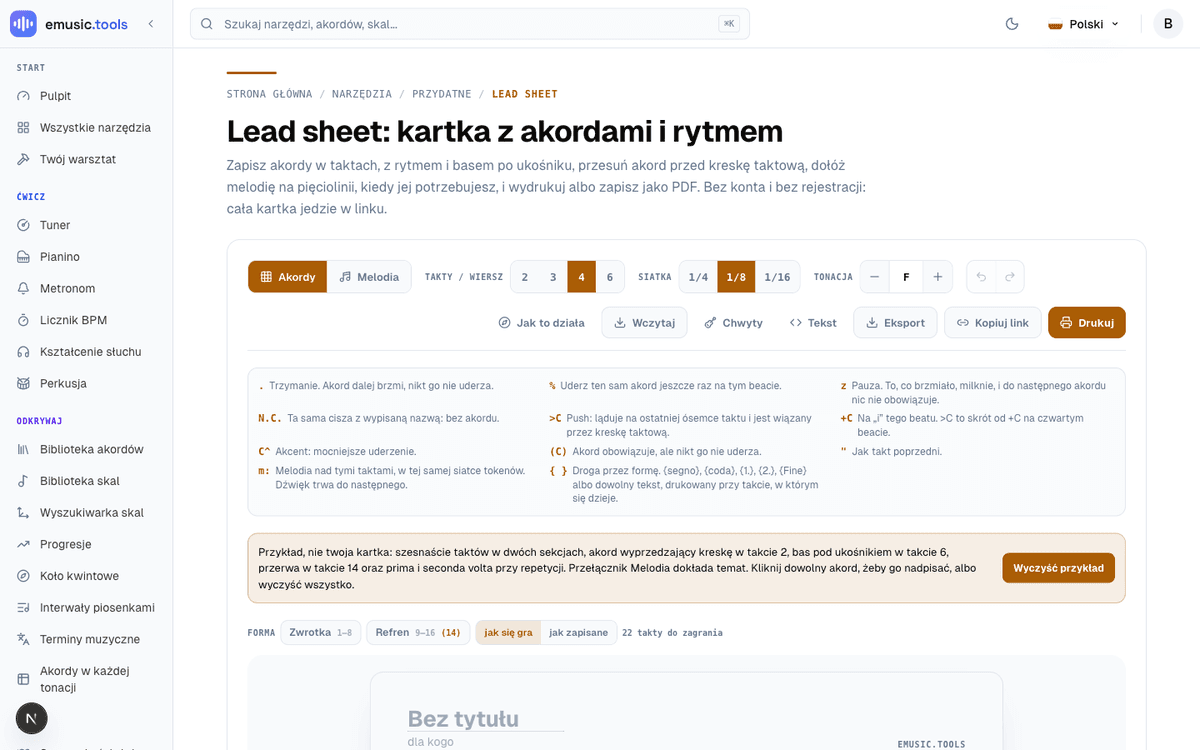Click the Eksport button
1200x750 pixels.
coord(896,323)
